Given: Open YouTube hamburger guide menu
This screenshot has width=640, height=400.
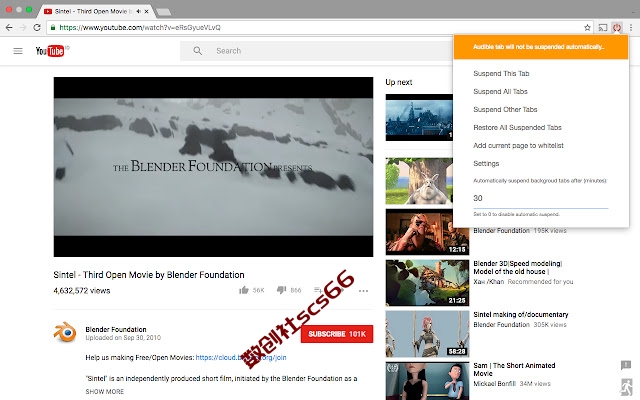Looking at the screenshot, I should 18,51.
